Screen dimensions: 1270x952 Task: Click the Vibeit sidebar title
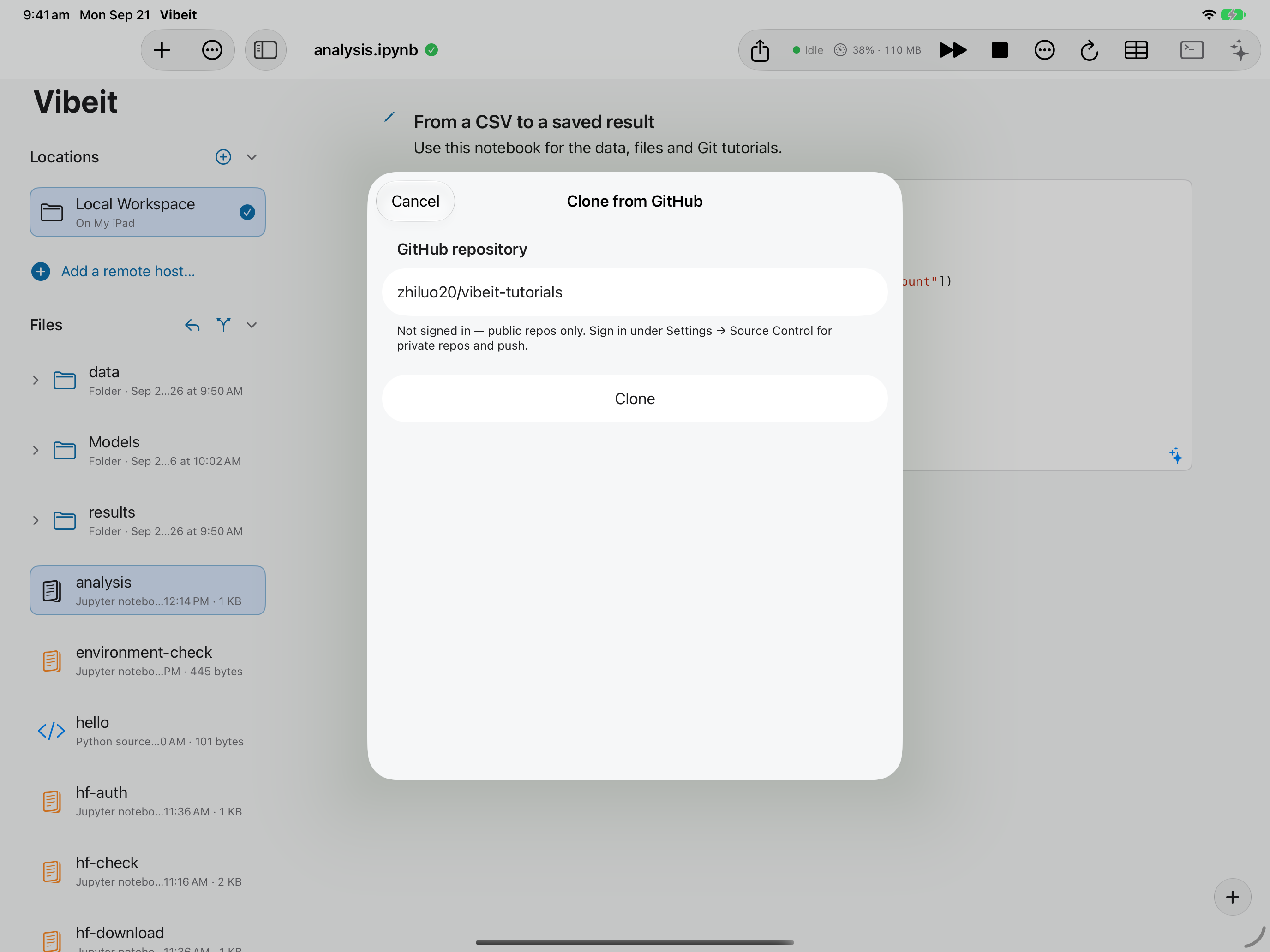76,102
